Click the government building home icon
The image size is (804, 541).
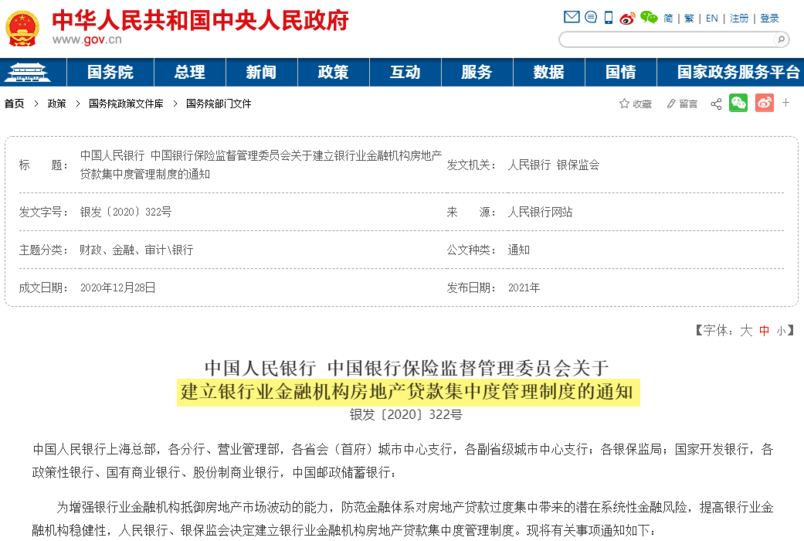pos(27,72)
